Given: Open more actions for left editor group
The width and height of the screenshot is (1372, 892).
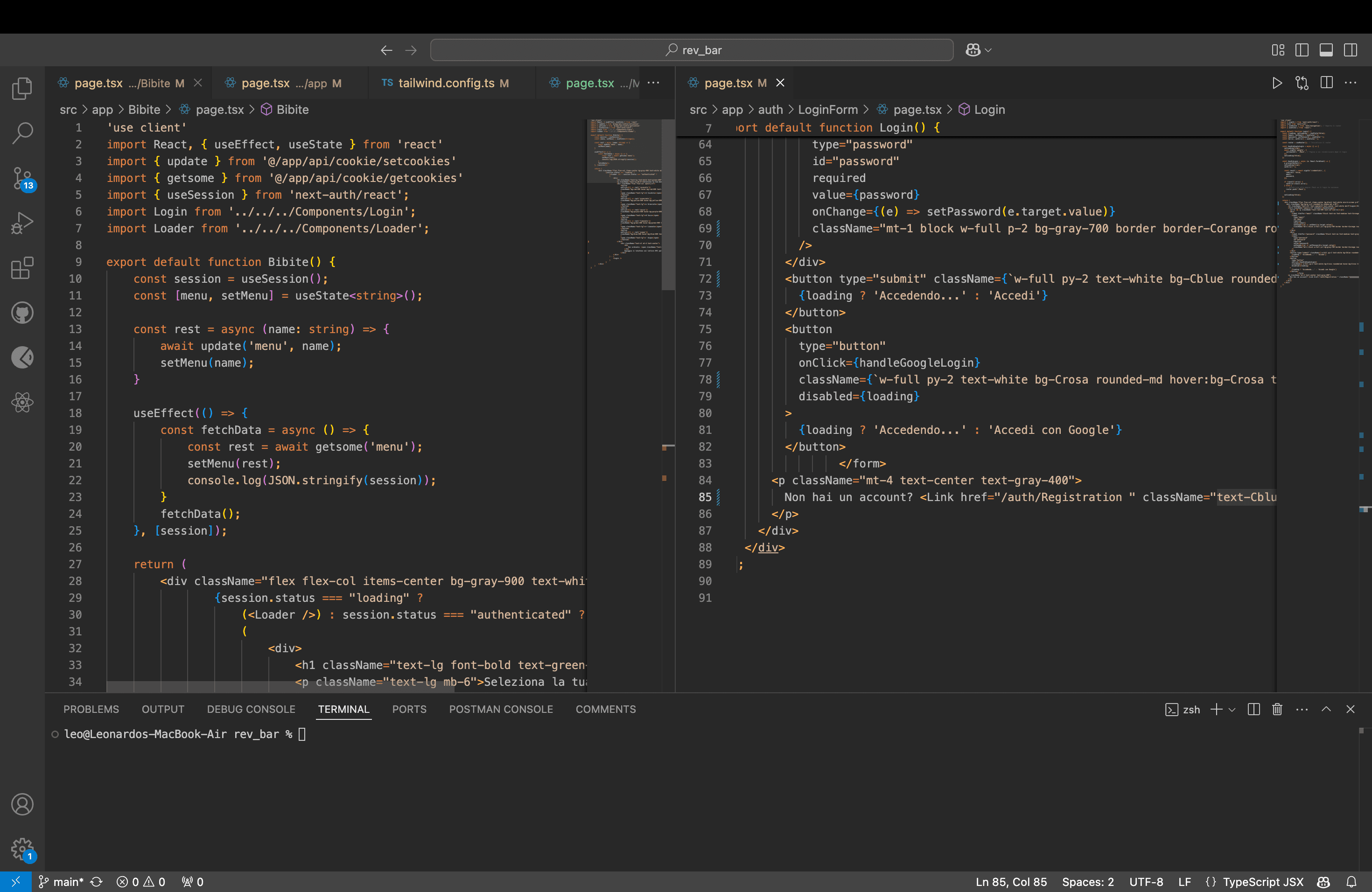Looking at the screenshot, I should coord(653,83).
